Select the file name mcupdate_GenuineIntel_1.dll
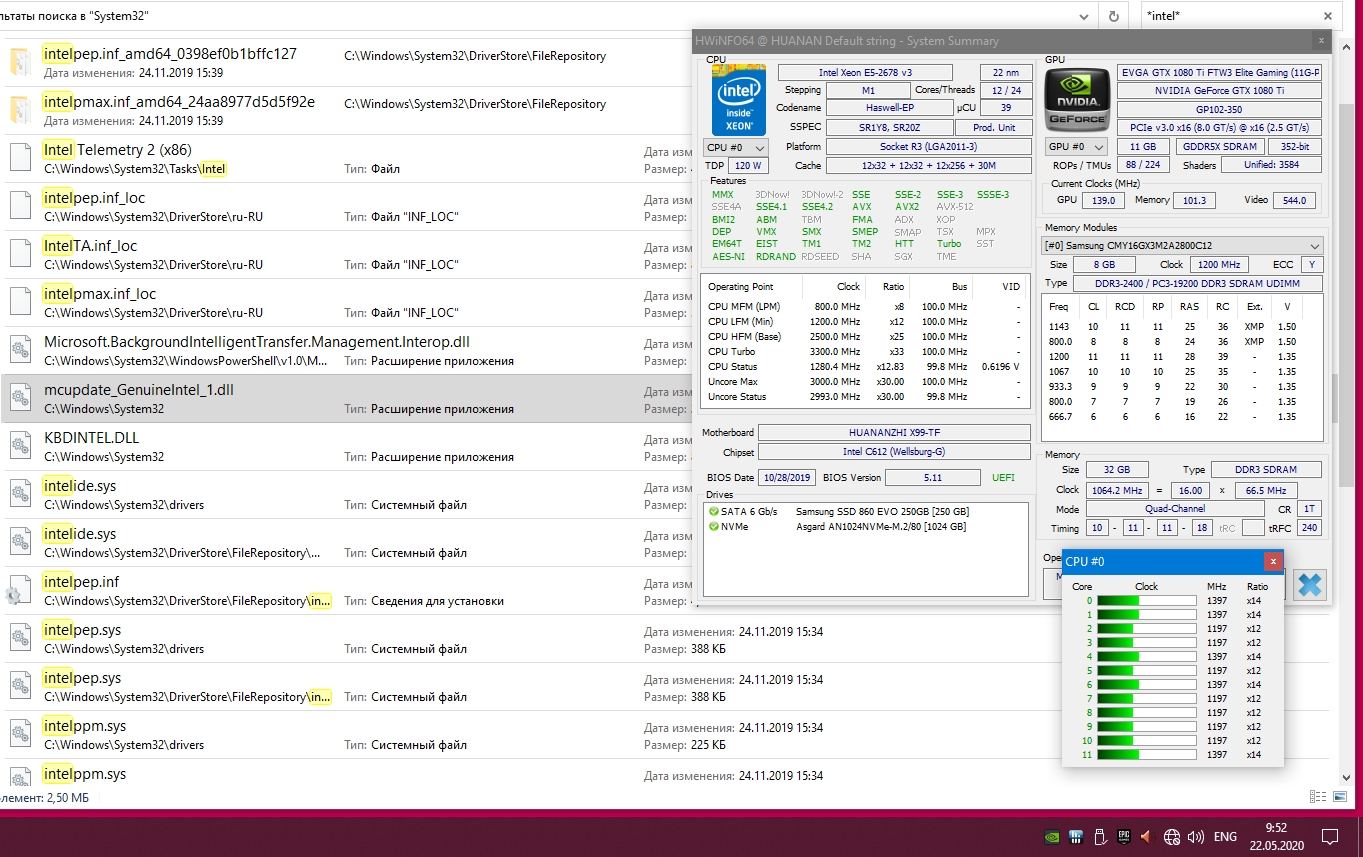The width and height of the screenshot is (1363, 857). pos(139,390)
